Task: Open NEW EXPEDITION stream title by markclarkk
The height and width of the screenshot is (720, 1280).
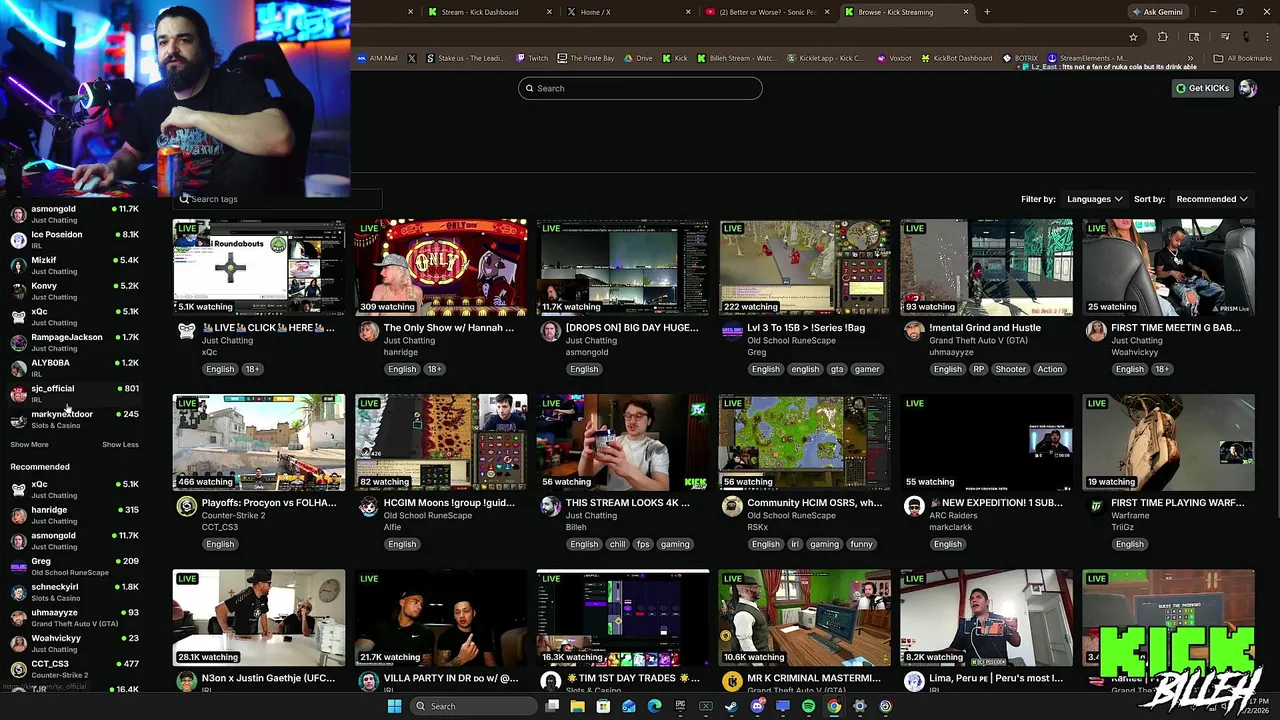Action: point(996,503)
